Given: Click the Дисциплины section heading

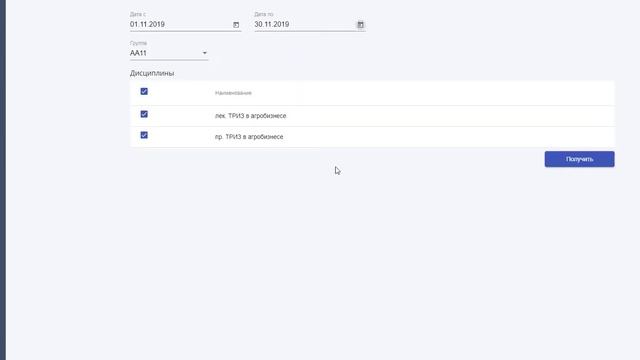Looking at the screenshot, I should click(152, 73).
